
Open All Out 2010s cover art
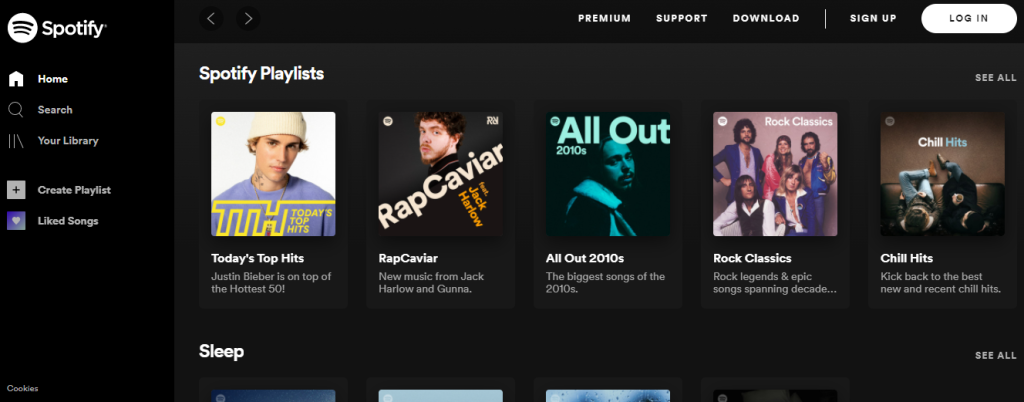608,174
